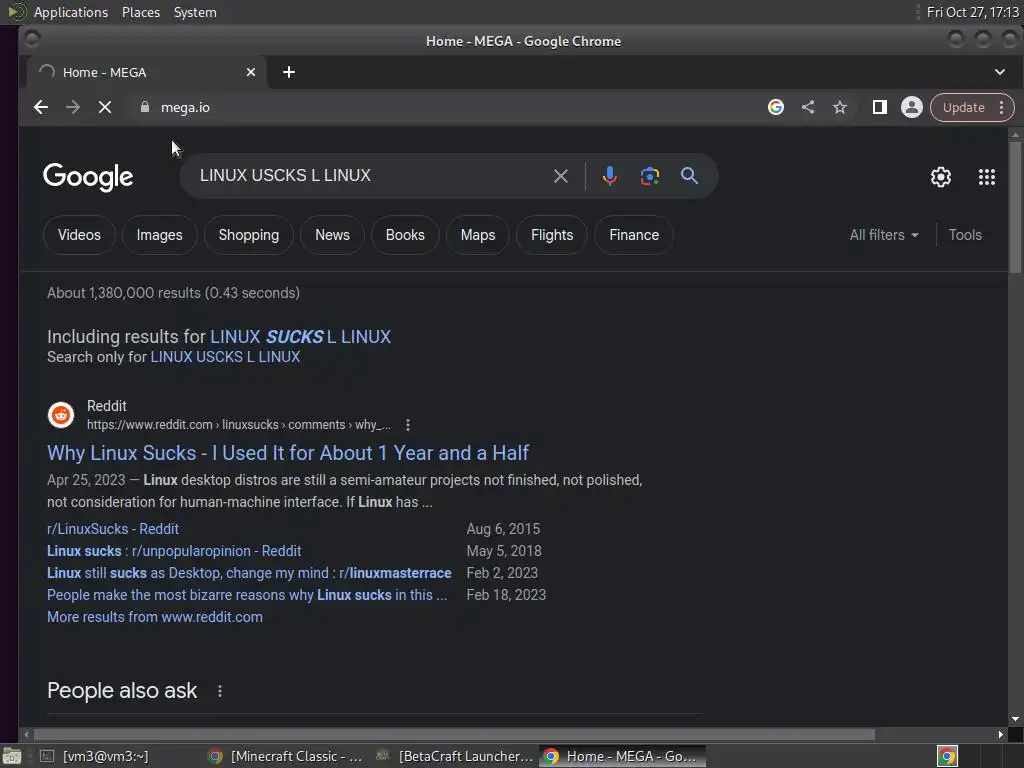This screenshot has width=1024, height=768.
Task: Open 'Why Linux Sucks' result title
Action: 288,453
